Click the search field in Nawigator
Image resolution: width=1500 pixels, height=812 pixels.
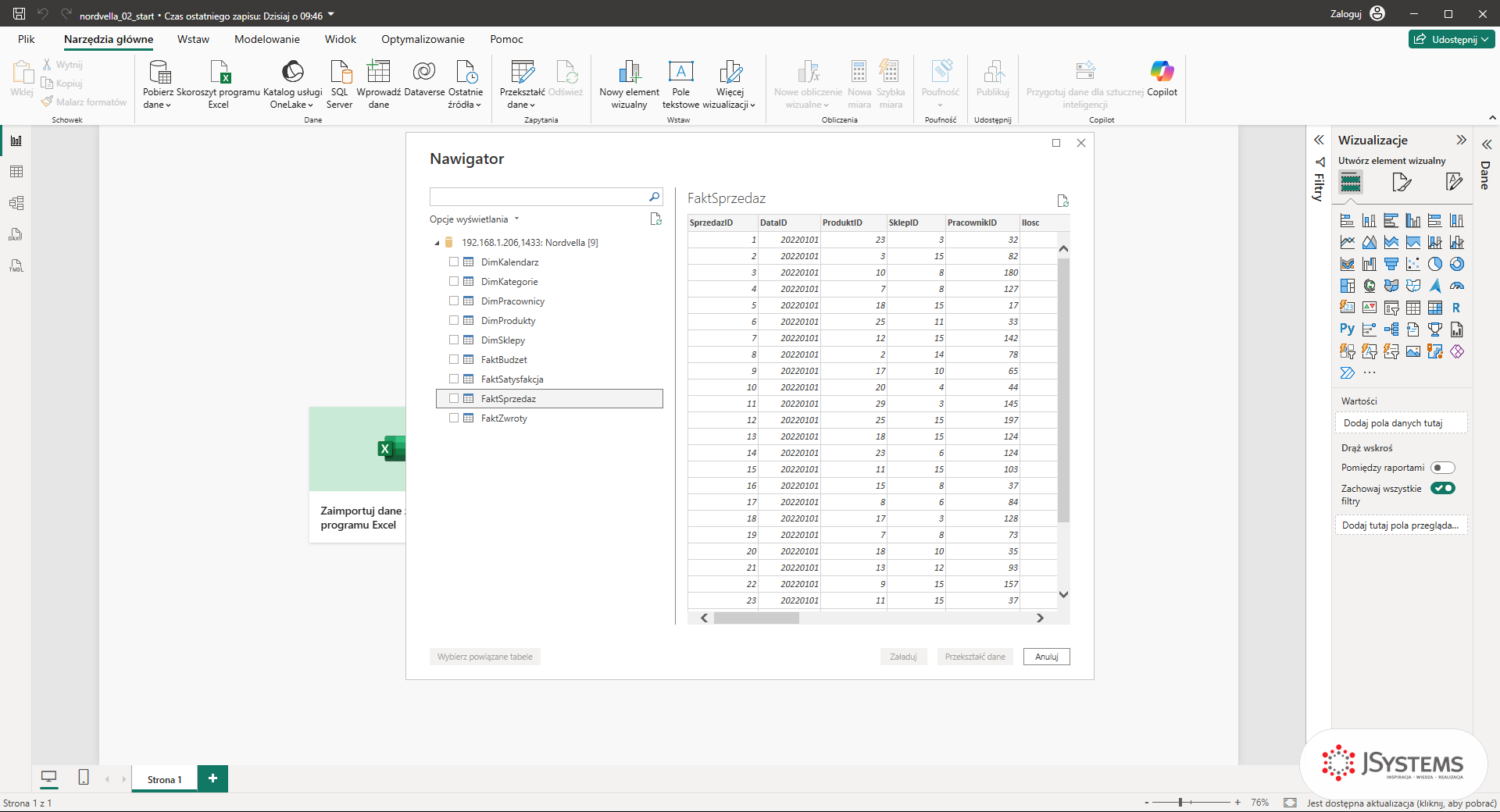pos(539,197)
